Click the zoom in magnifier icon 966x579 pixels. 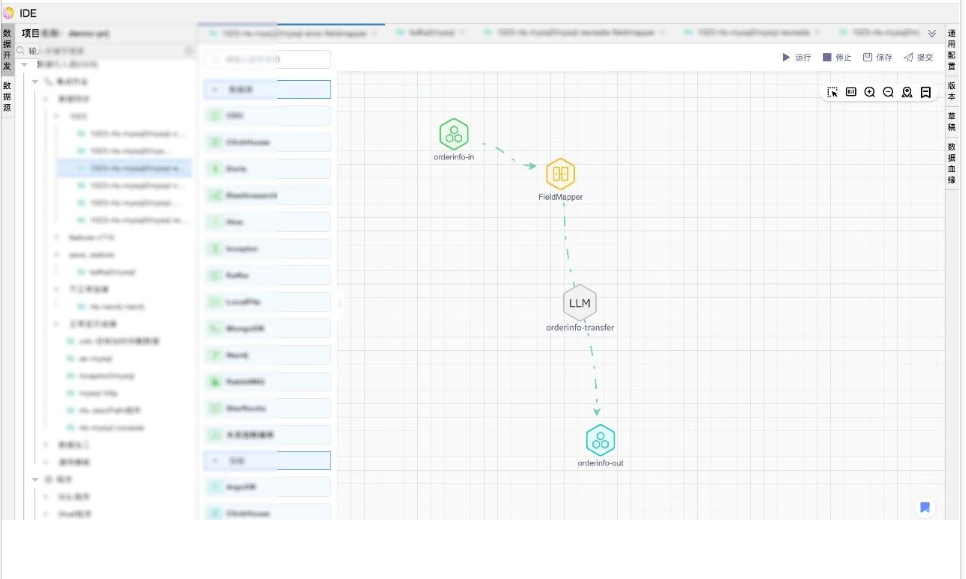point(870,92)
